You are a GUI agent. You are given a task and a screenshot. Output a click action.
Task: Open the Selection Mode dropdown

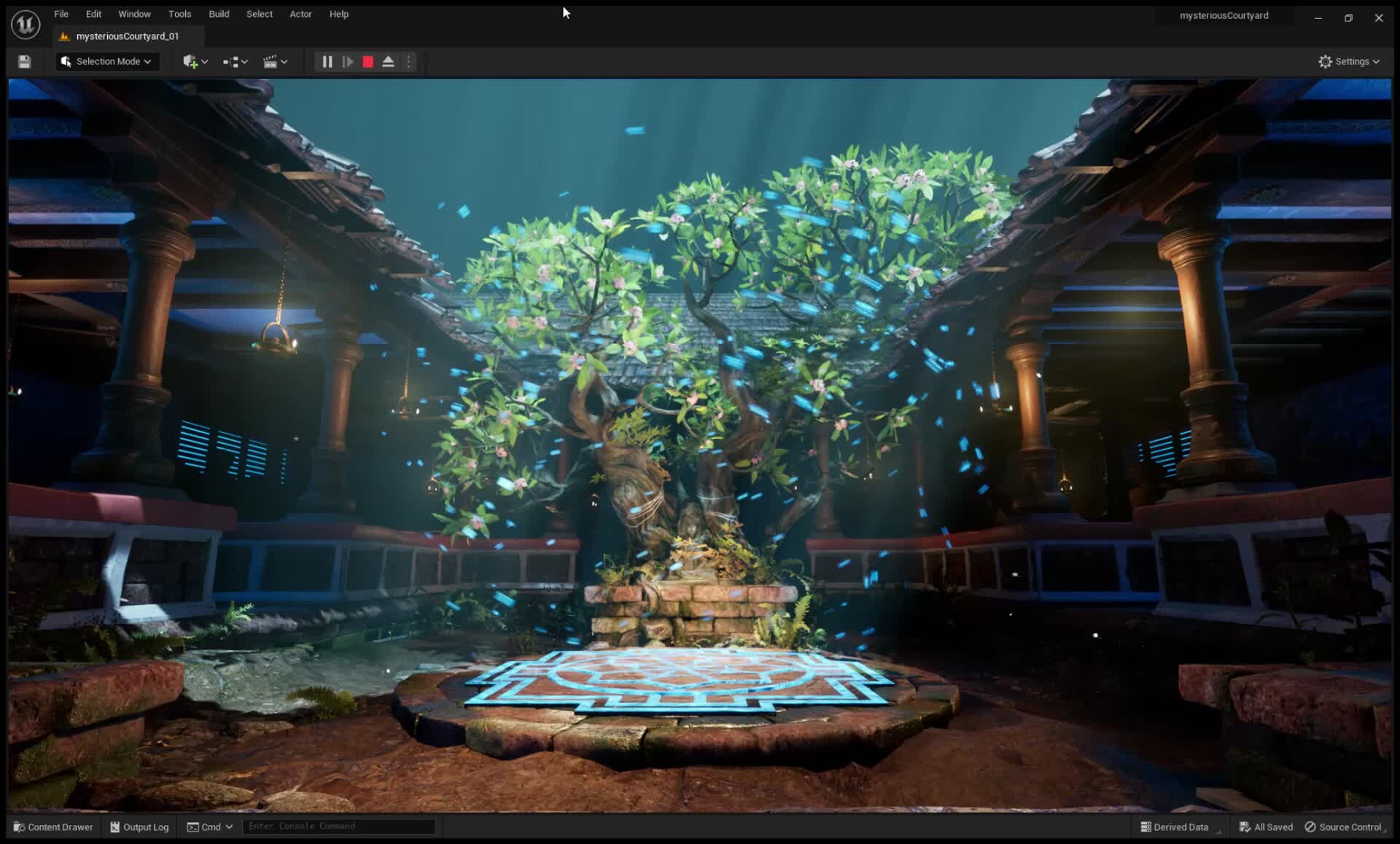pyautogui.click(x=106, y=61)
